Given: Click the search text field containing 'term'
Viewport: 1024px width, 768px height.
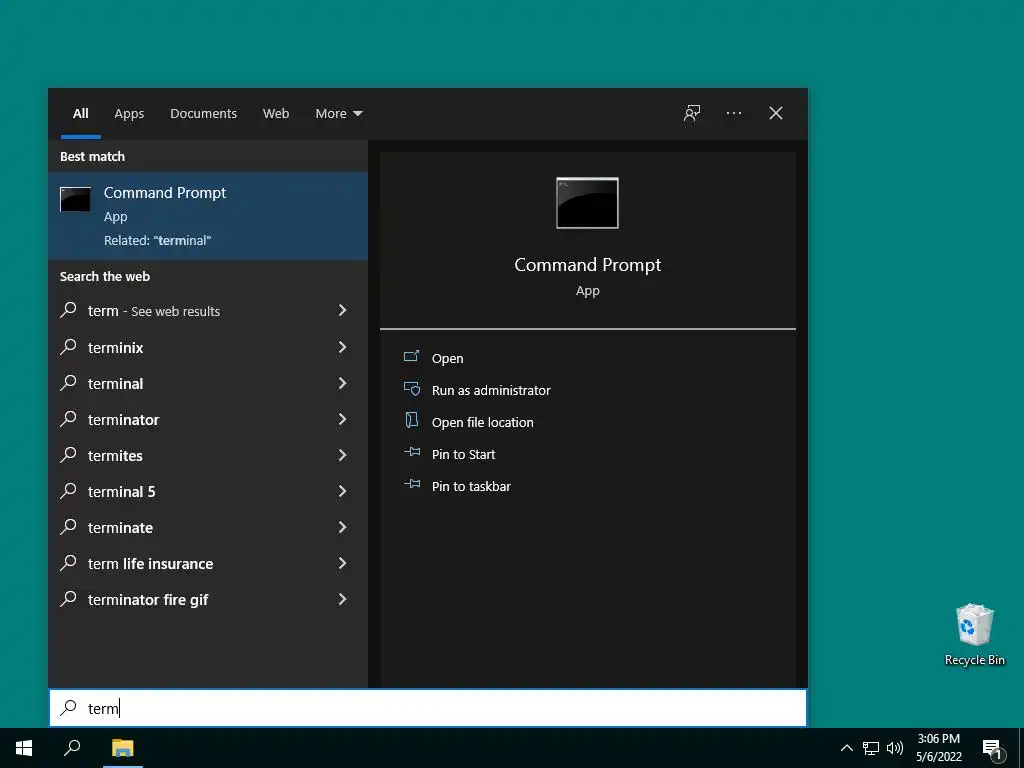Looking at the screenshot, I should pyautogui.click(x=428, y=708).
